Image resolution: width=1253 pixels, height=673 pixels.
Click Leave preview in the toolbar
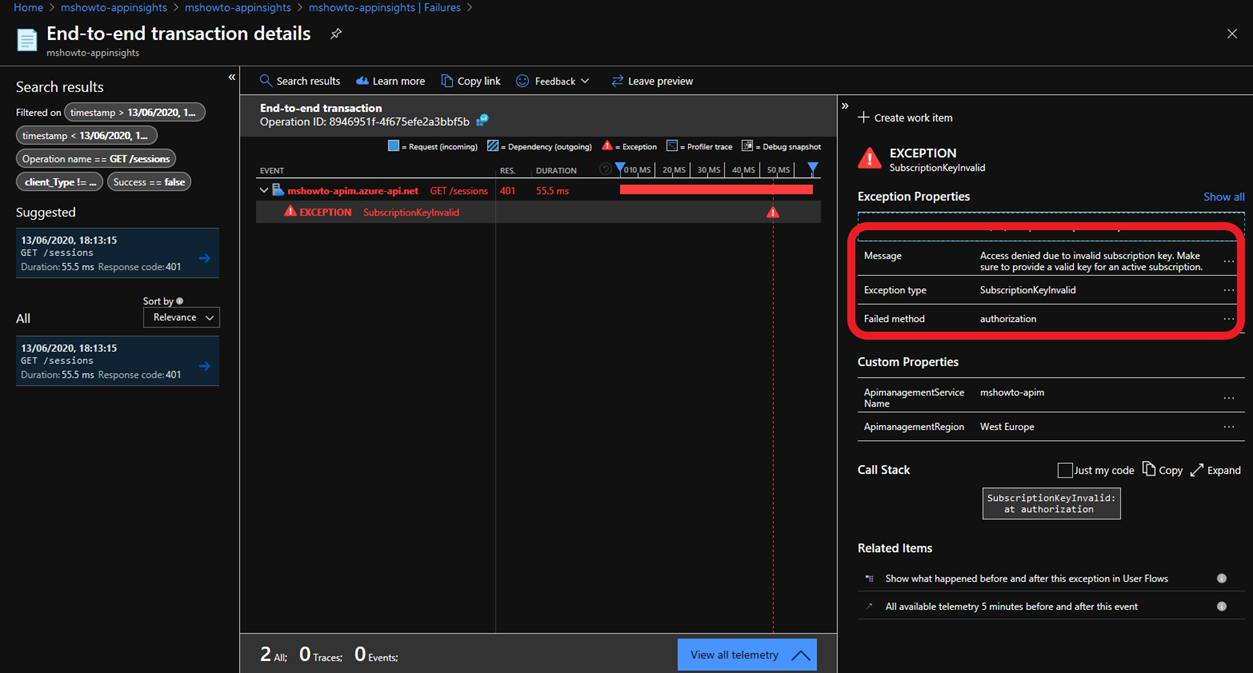(652, 81)
